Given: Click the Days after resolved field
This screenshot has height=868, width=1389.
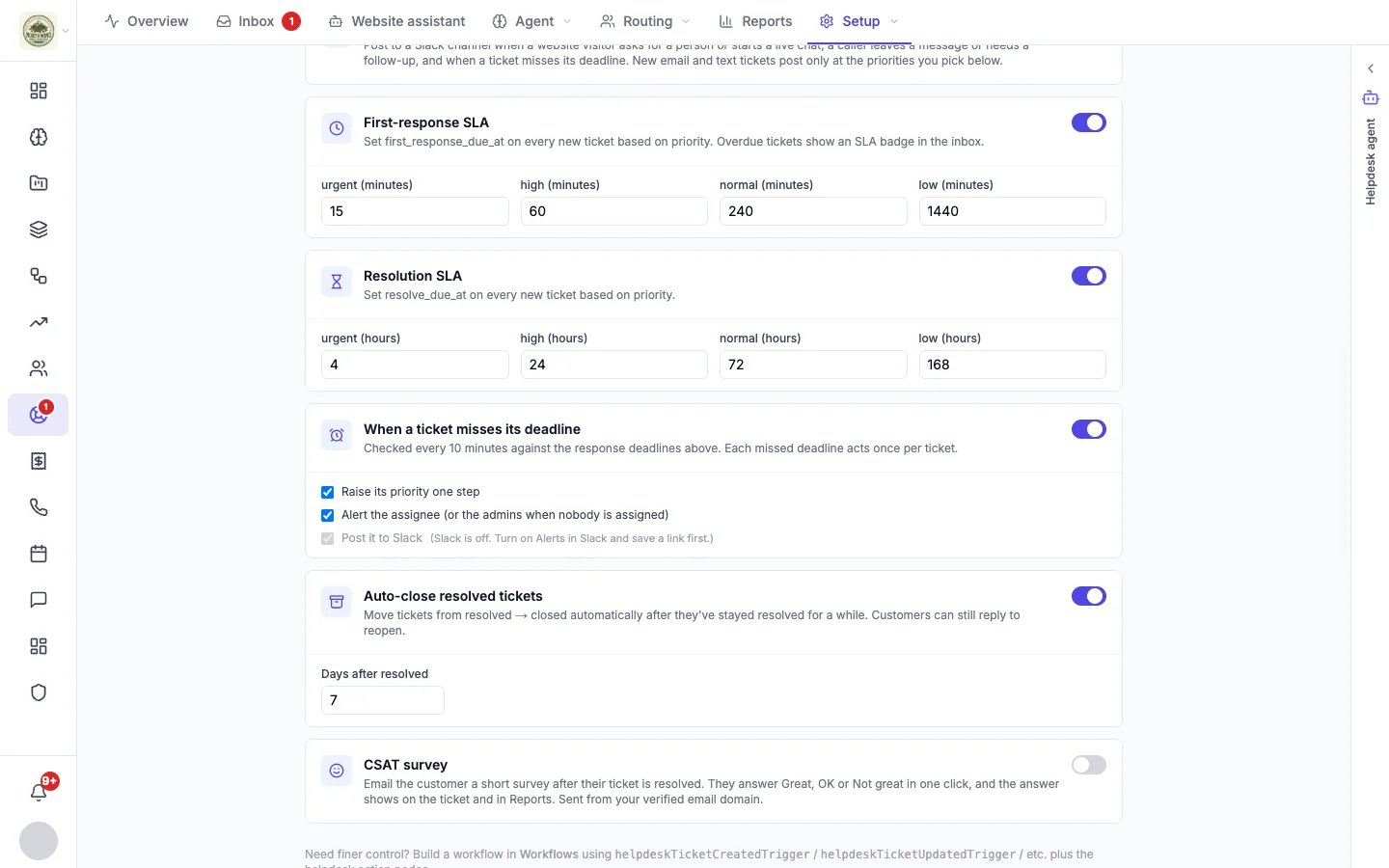Looking at the screenshot, I should 382,700.
